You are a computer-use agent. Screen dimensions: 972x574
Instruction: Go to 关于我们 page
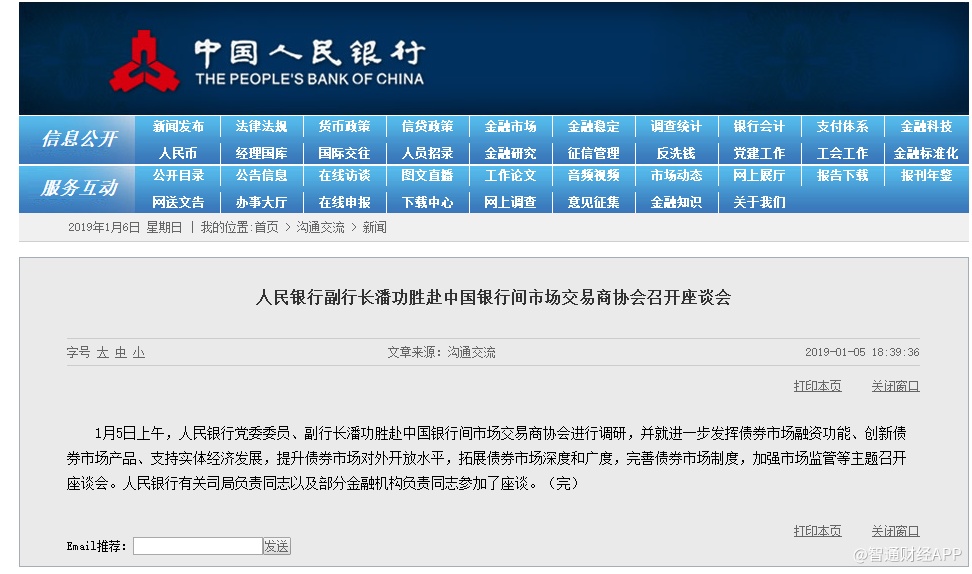coord(759,202)
